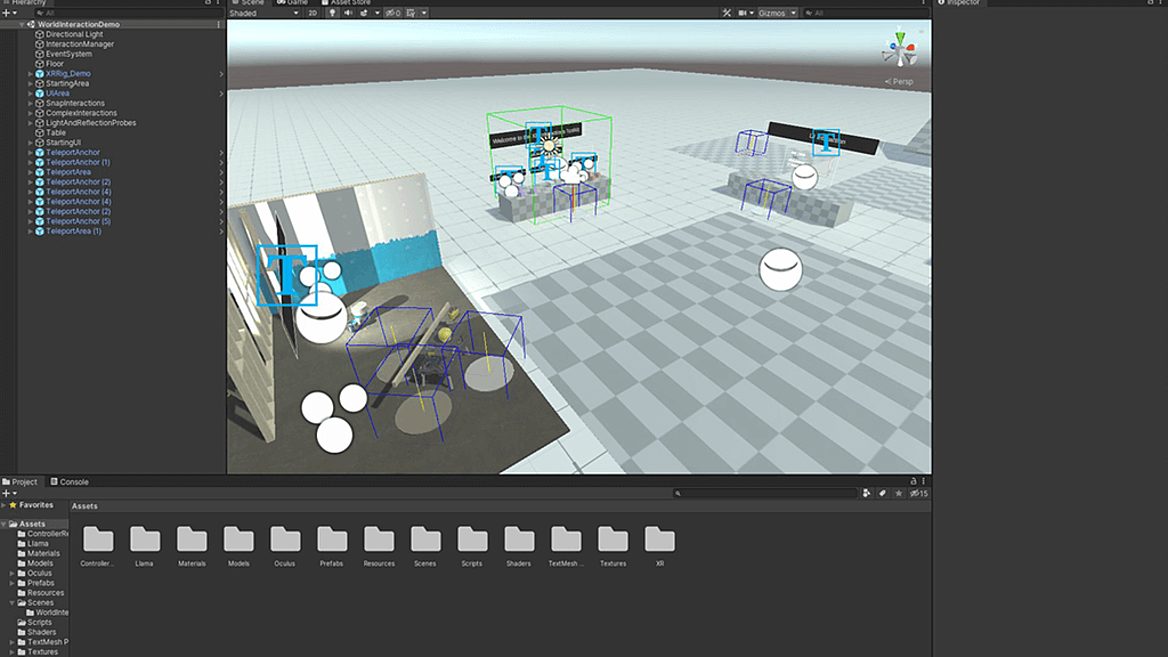The width and height of the screenshot is (1168, 657).
Task: Click the Hierarchy plus create button
Action: pyautogui.click(x=6, y=13)
